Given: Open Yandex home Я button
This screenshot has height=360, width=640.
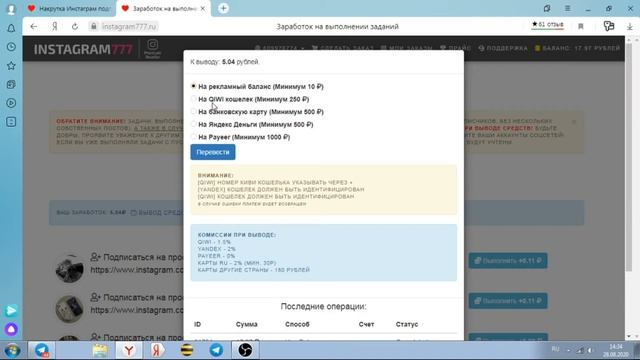Looking at the screenshot, I should [x=55, y=27].
